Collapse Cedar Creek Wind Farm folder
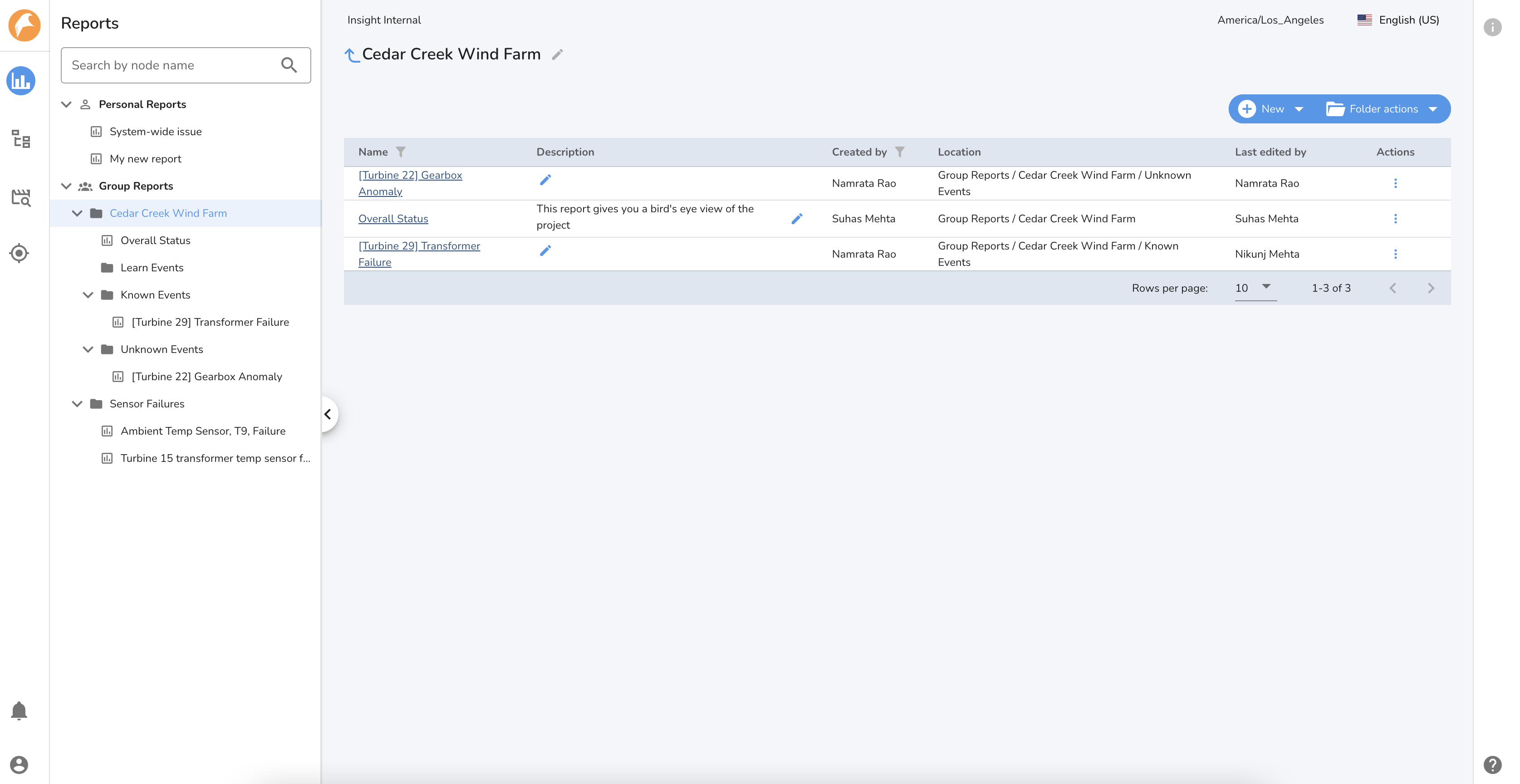The width and height of the screenshot is (1520, 784). pos(77,214)
